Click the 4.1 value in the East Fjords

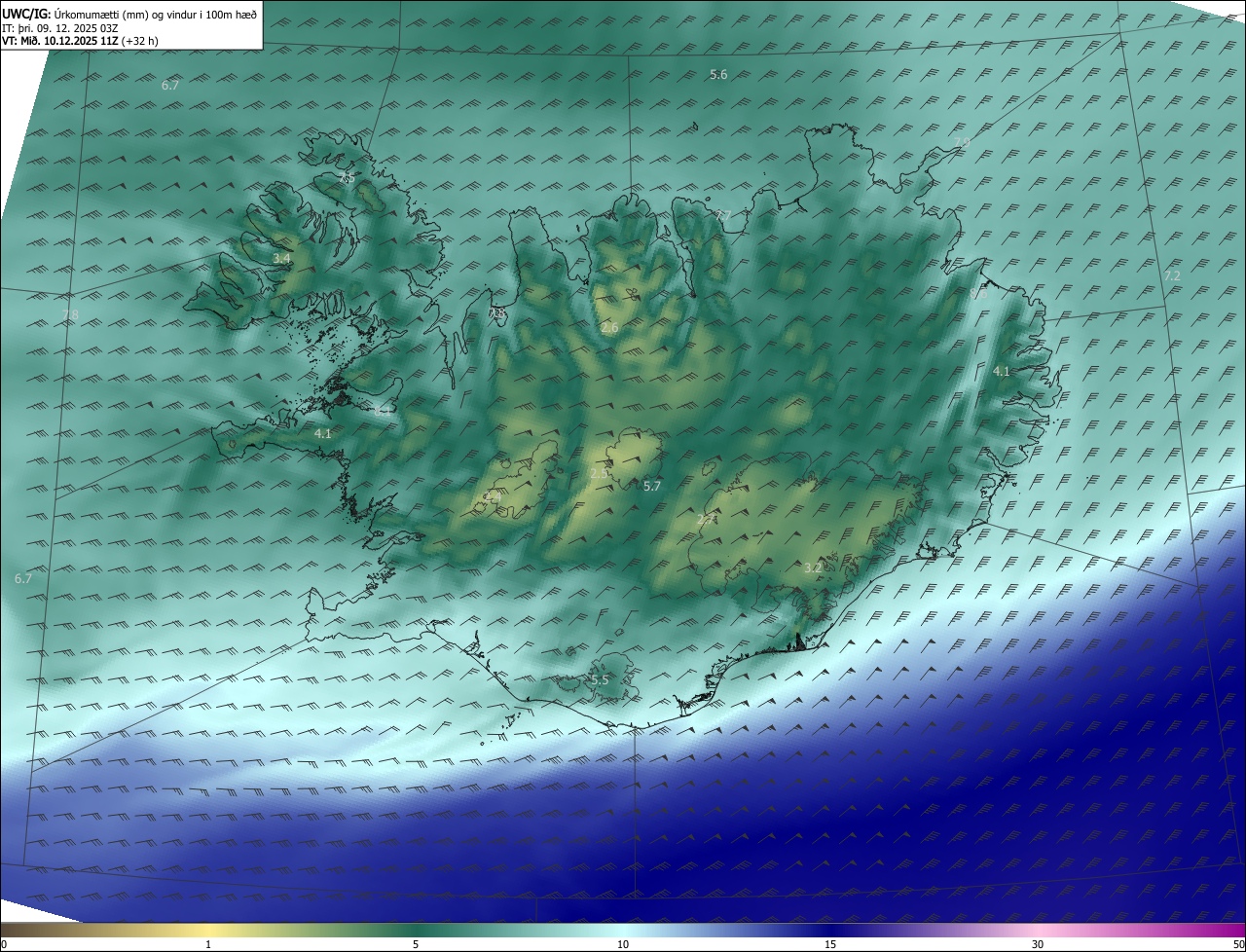[1002, 372]
